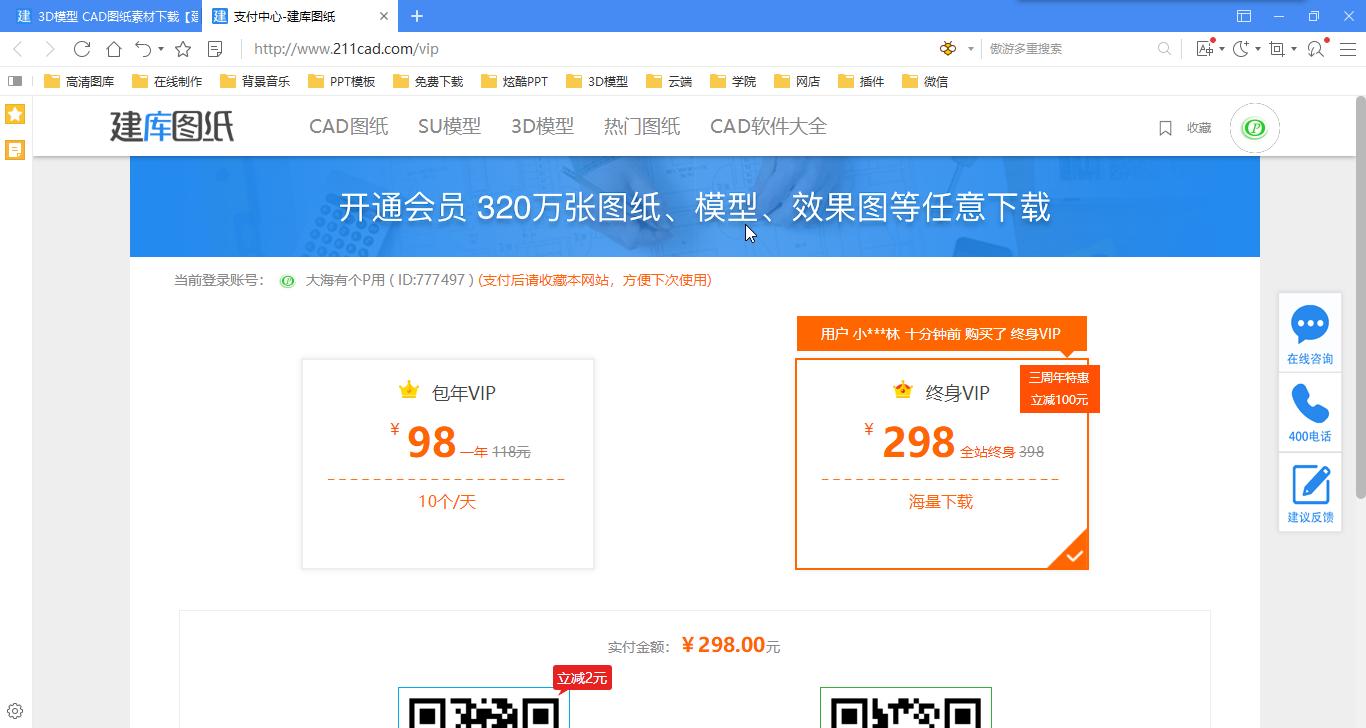This screenshot has height=728, width=1366.
Task: Click the 收藏 bookmark icon in site header
Action: pos(1165,128)
